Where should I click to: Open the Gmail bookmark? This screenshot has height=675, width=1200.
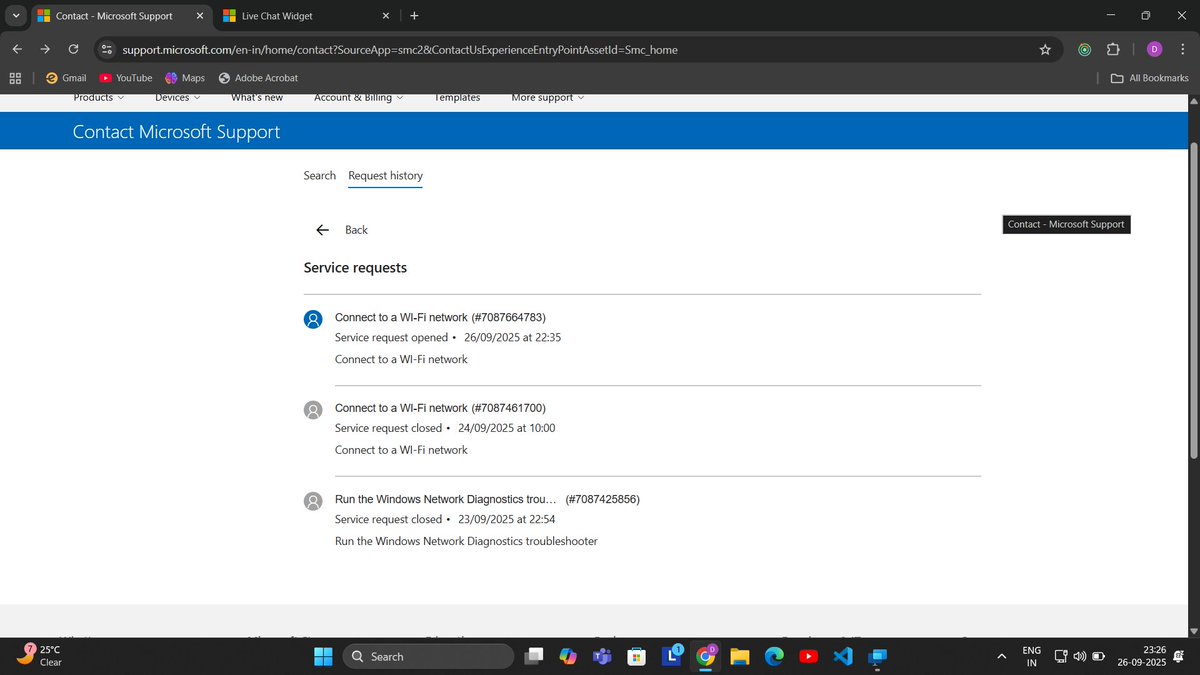pos(66,78)
